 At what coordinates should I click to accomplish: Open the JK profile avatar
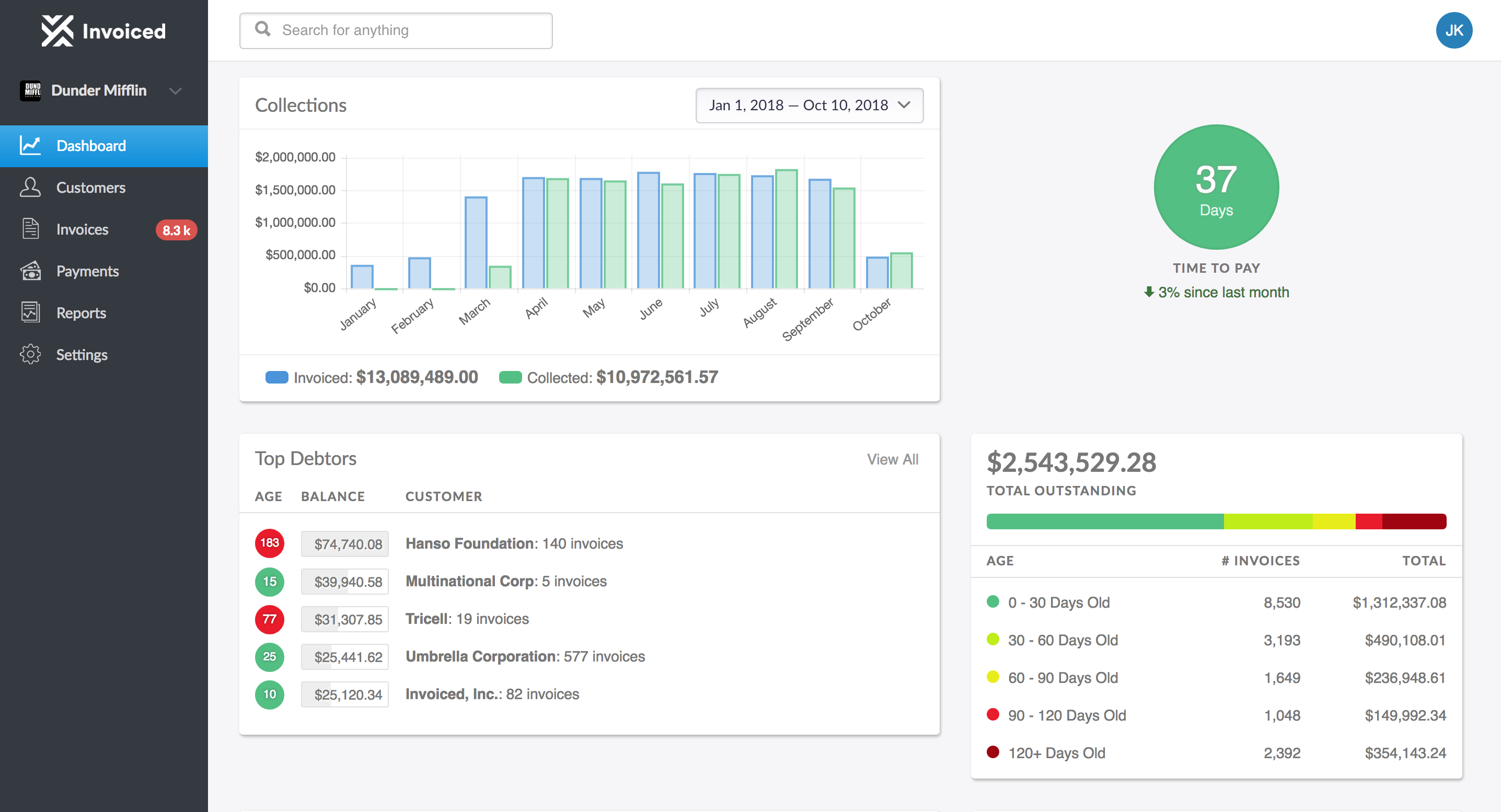click(1454, 30)
